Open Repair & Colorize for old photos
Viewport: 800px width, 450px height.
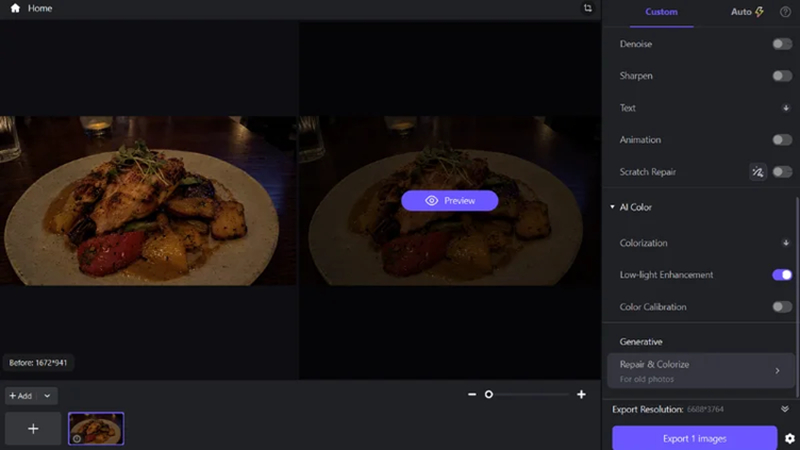point(701,371)
